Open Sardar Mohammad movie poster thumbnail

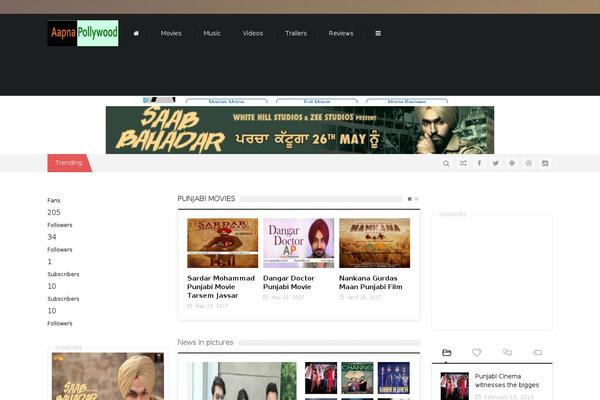coord(223,243)
